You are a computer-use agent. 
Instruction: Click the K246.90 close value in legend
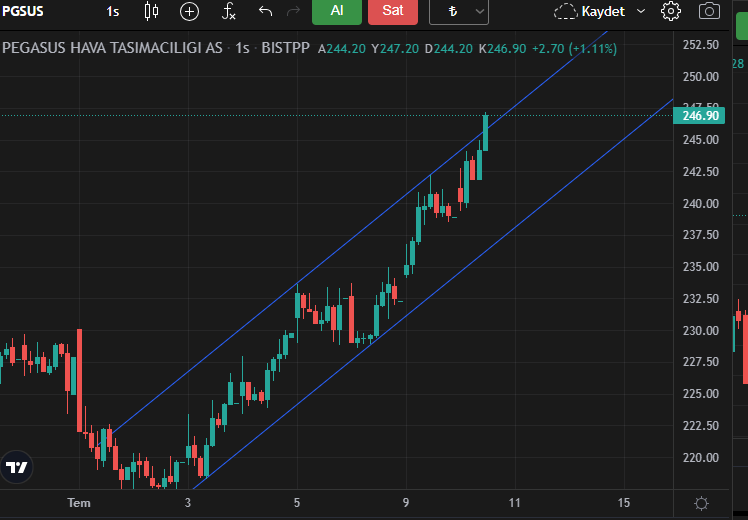coord(503,48)
